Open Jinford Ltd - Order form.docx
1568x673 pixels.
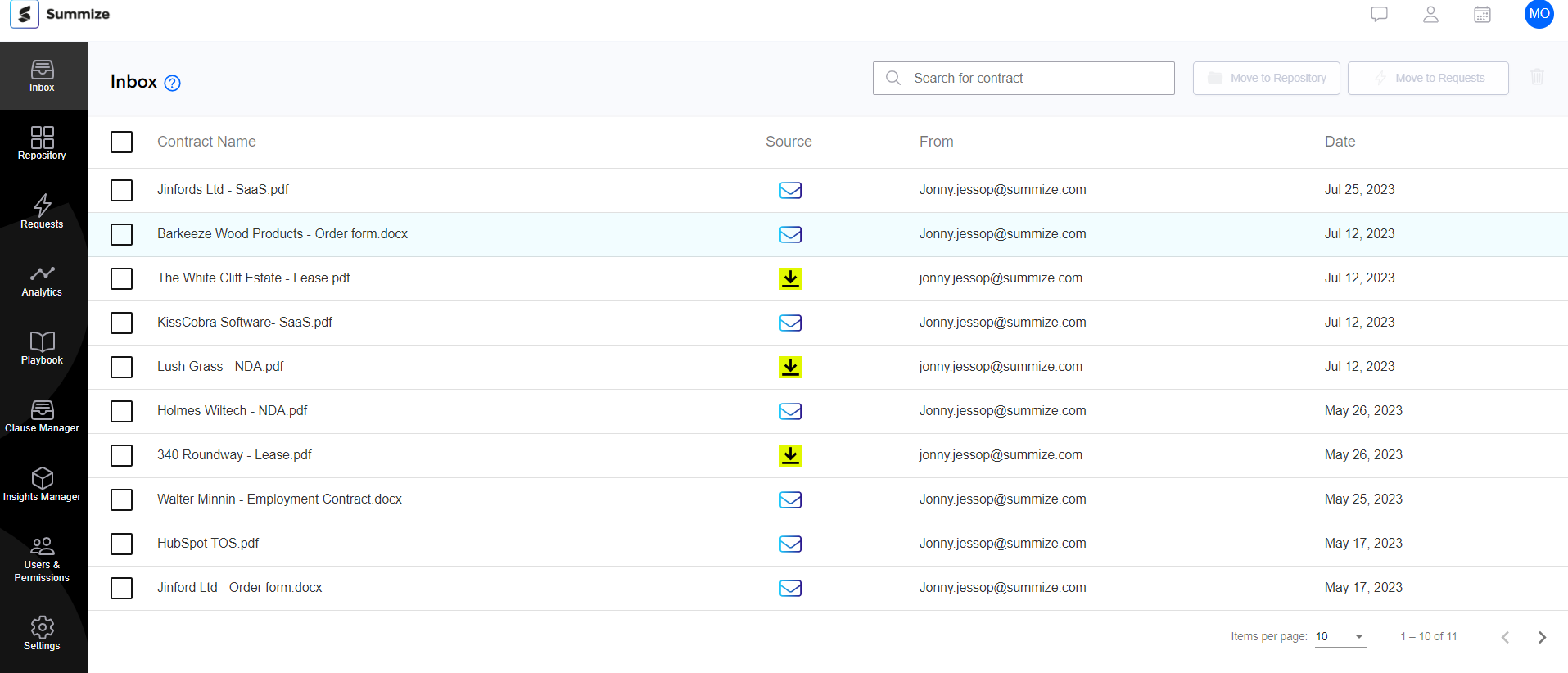point(240,587)
